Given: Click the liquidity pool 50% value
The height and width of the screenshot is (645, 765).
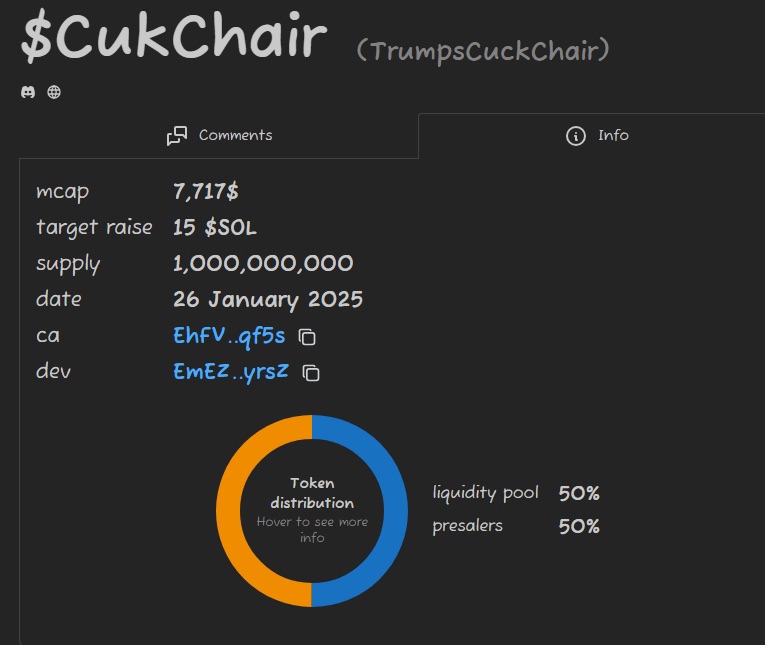Looking at the screenshot, I should [x=579, y=493].
